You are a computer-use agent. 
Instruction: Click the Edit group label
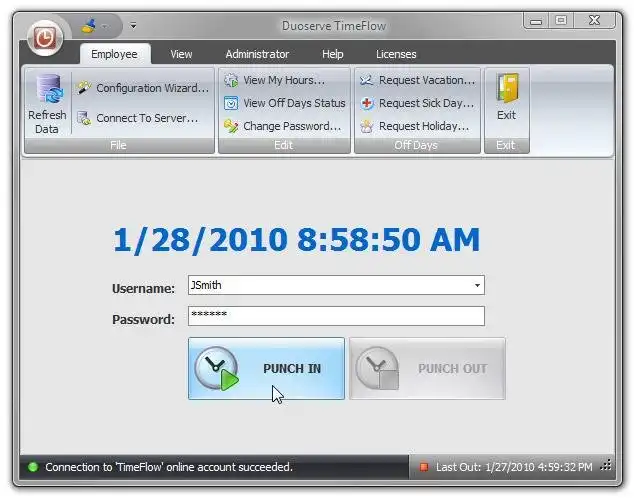click(x=283, y=145)
